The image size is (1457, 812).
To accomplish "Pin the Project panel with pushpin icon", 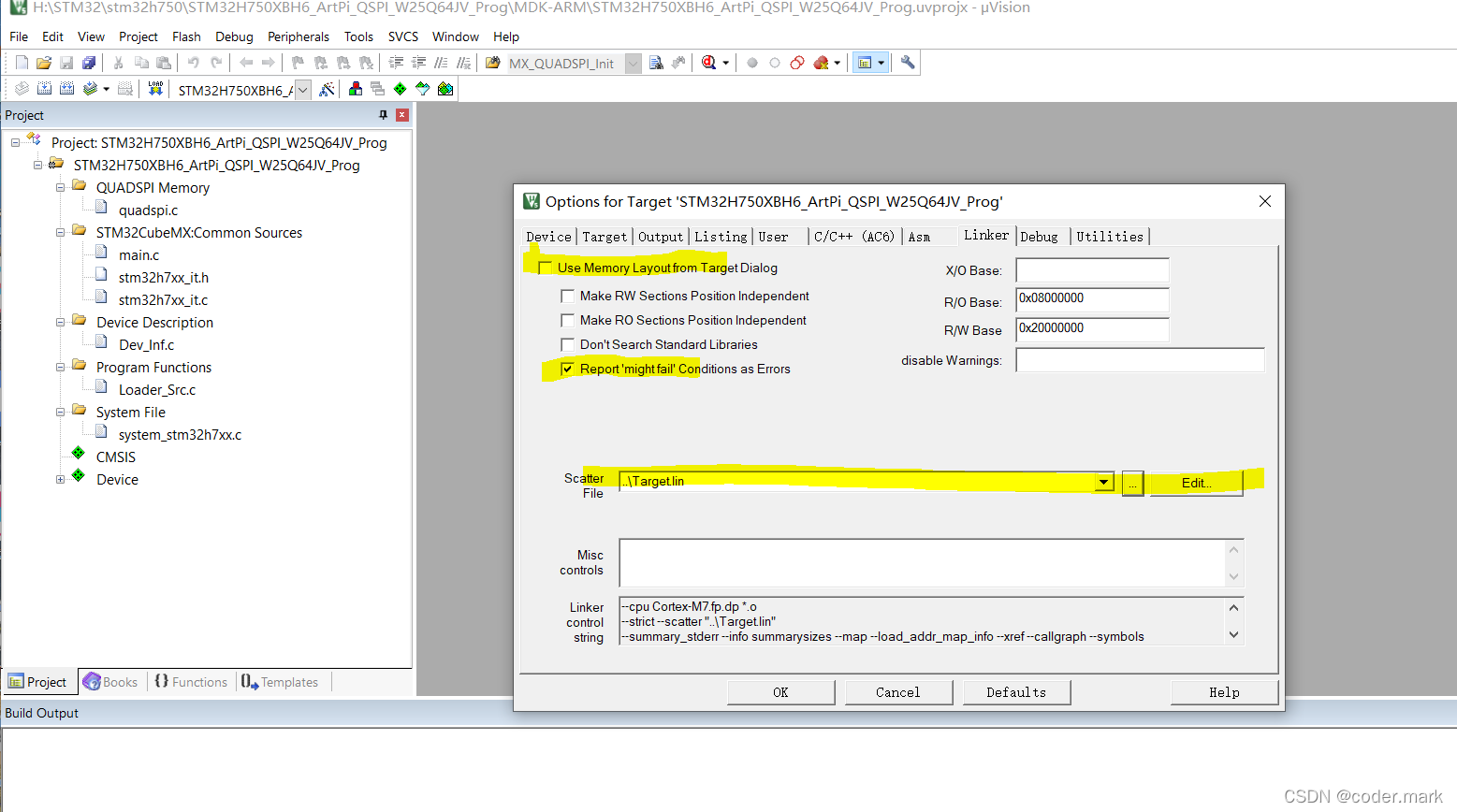I will 383,114.
